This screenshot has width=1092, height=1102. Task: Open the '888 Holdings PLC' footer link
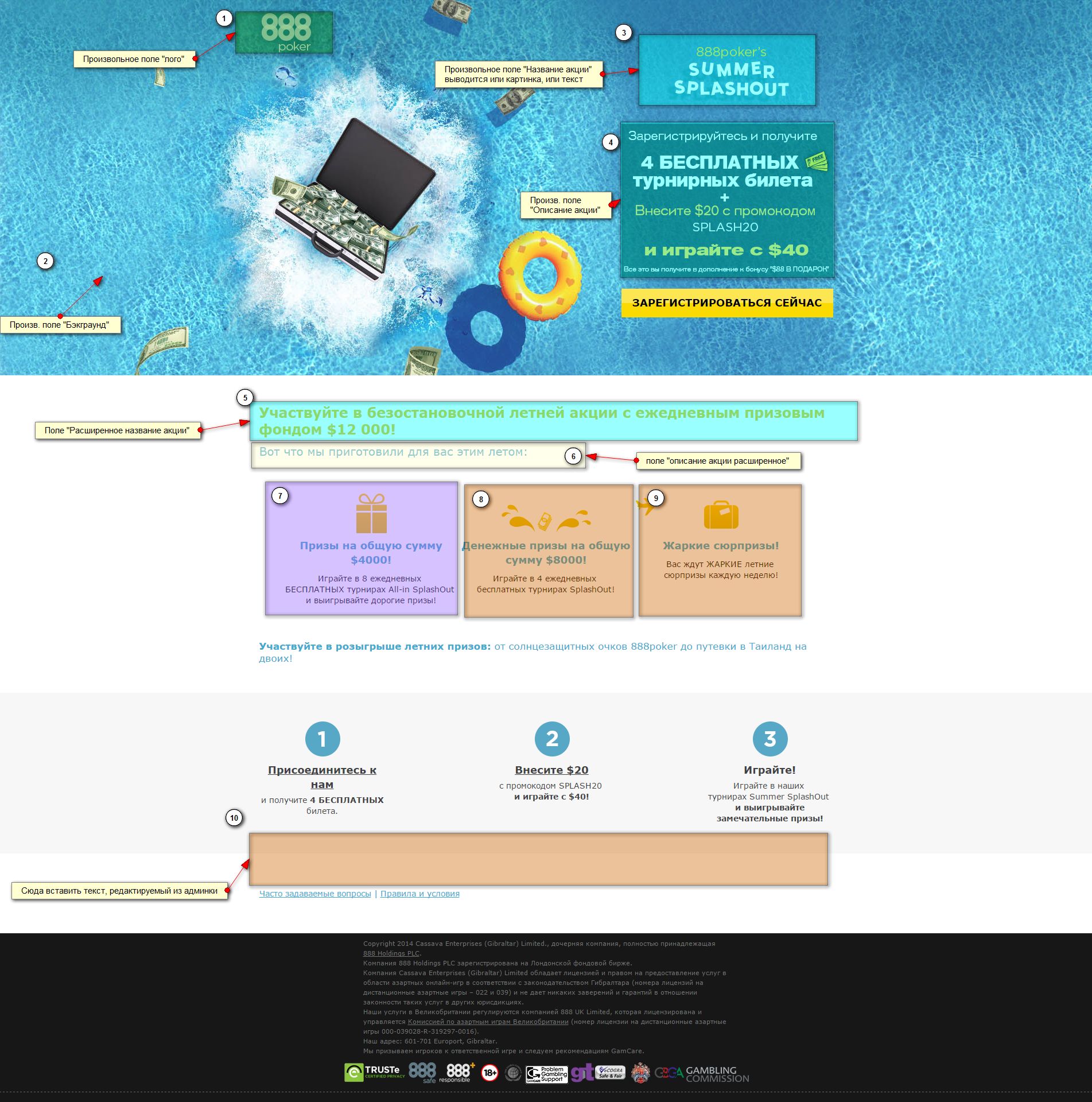pyautogui.click(x=391, y=953)
